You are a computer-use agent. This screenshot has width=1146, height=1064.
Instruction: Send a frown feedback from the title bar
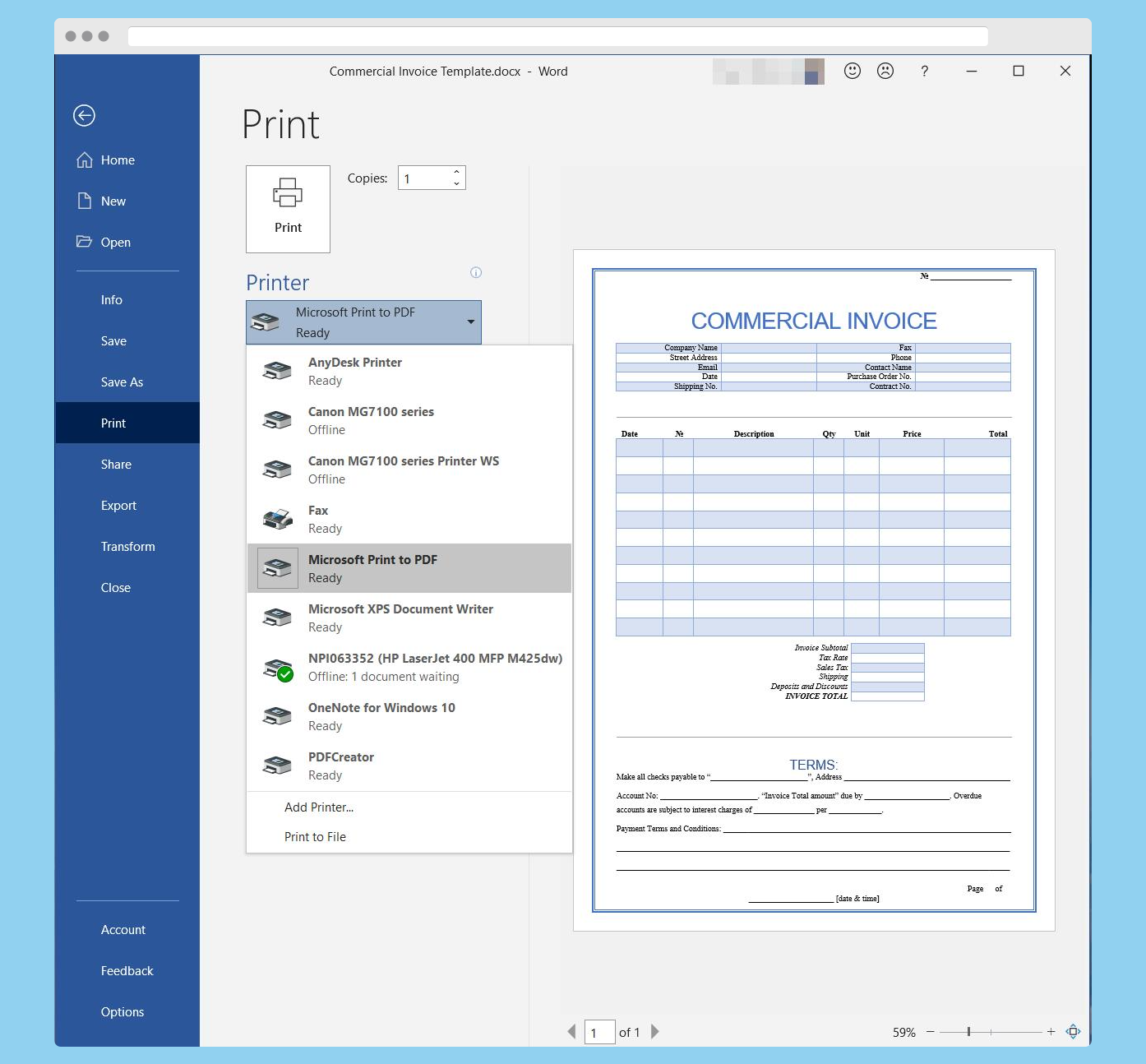click(885, 72)
